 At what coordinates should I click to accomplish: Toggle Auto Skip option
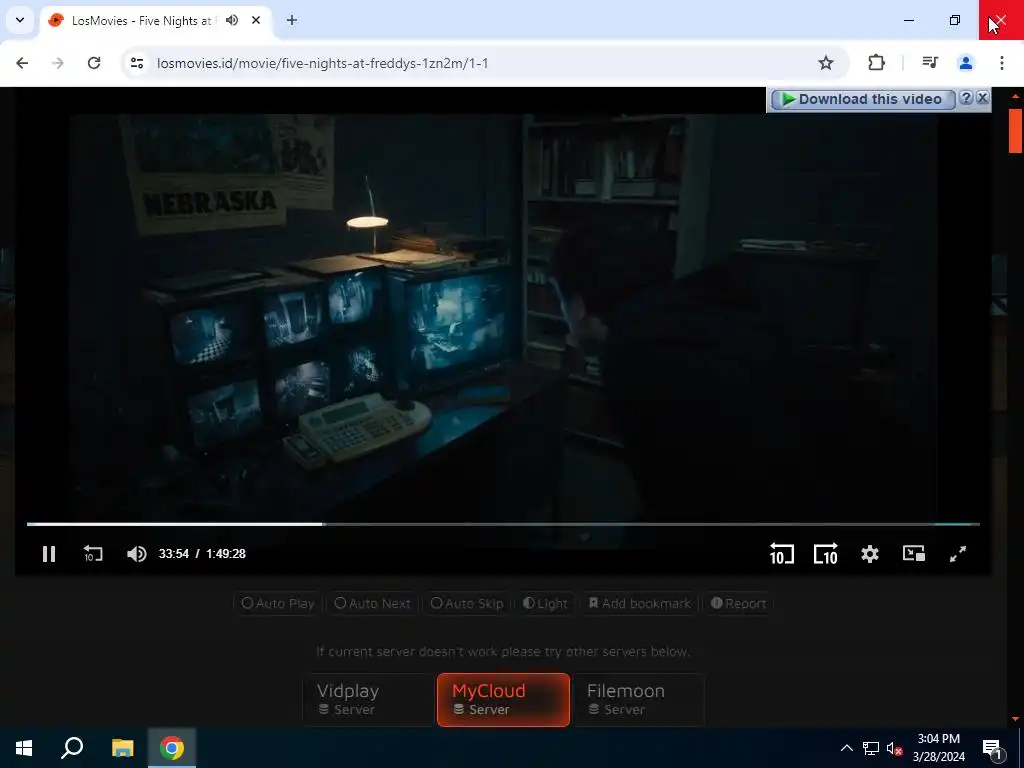click(467, 603)
